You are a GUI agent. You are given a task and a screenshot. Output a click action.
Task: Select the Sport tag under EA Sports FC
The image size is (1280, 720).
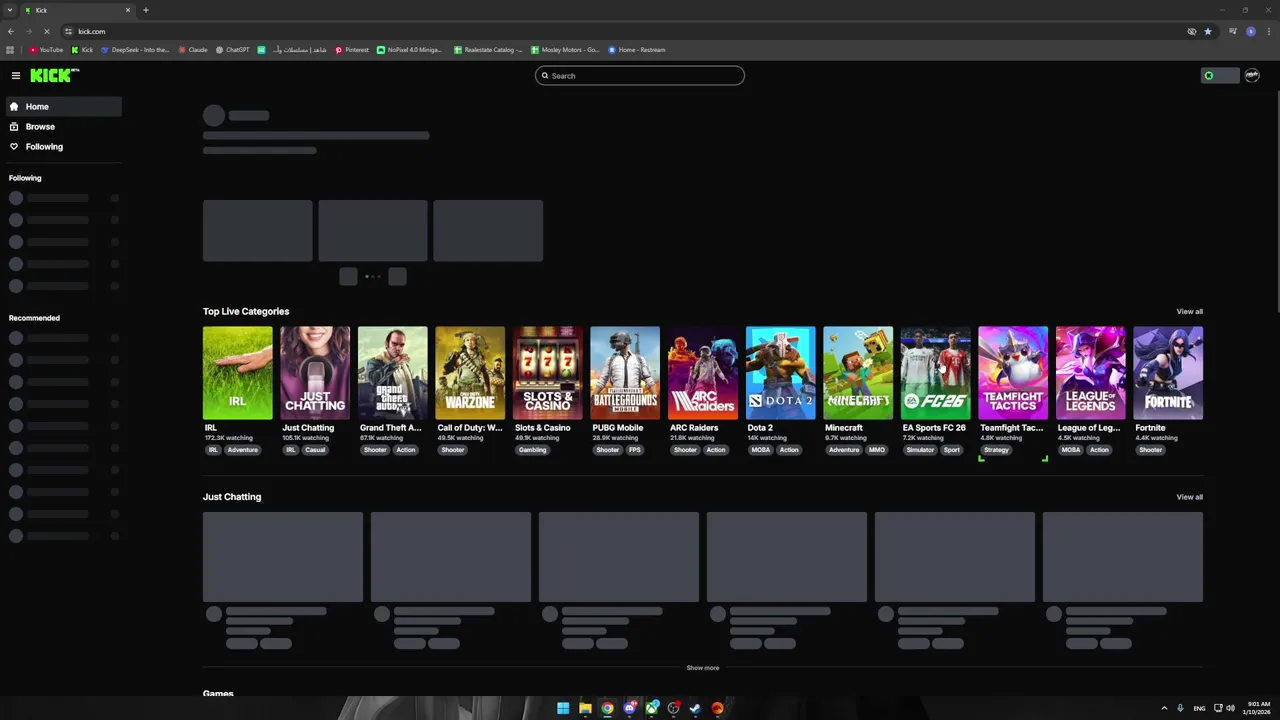pos(951,450)
